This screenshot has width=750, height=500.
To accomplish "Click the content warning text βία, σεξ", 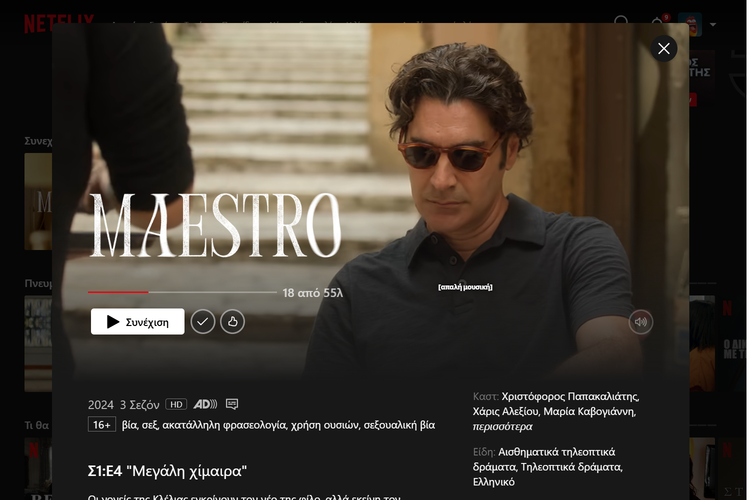I will tap(278, 425).
